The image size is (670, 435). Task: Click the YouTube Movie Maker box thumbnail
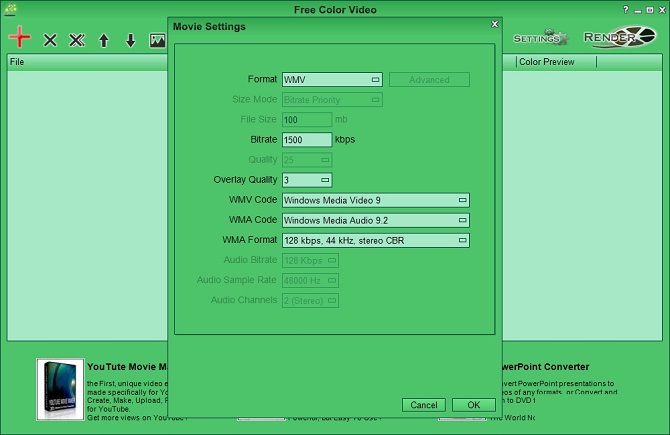[61, 389]
